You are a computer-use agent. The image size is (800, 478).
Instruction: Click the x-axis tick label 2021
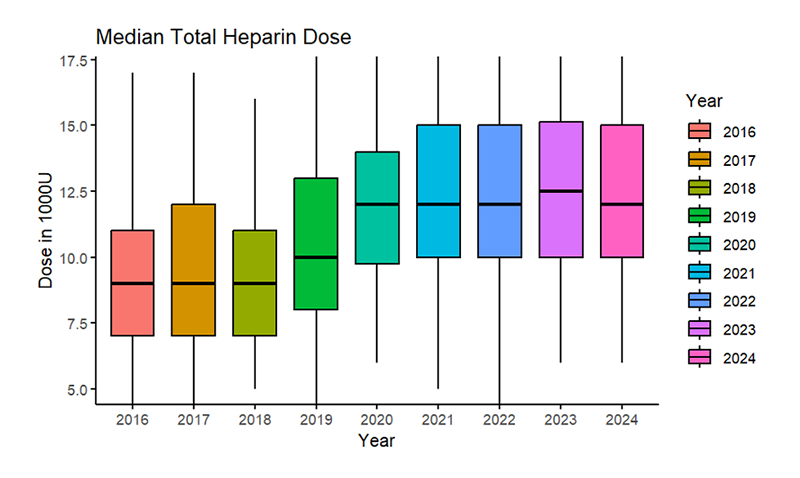pos(438,420)
